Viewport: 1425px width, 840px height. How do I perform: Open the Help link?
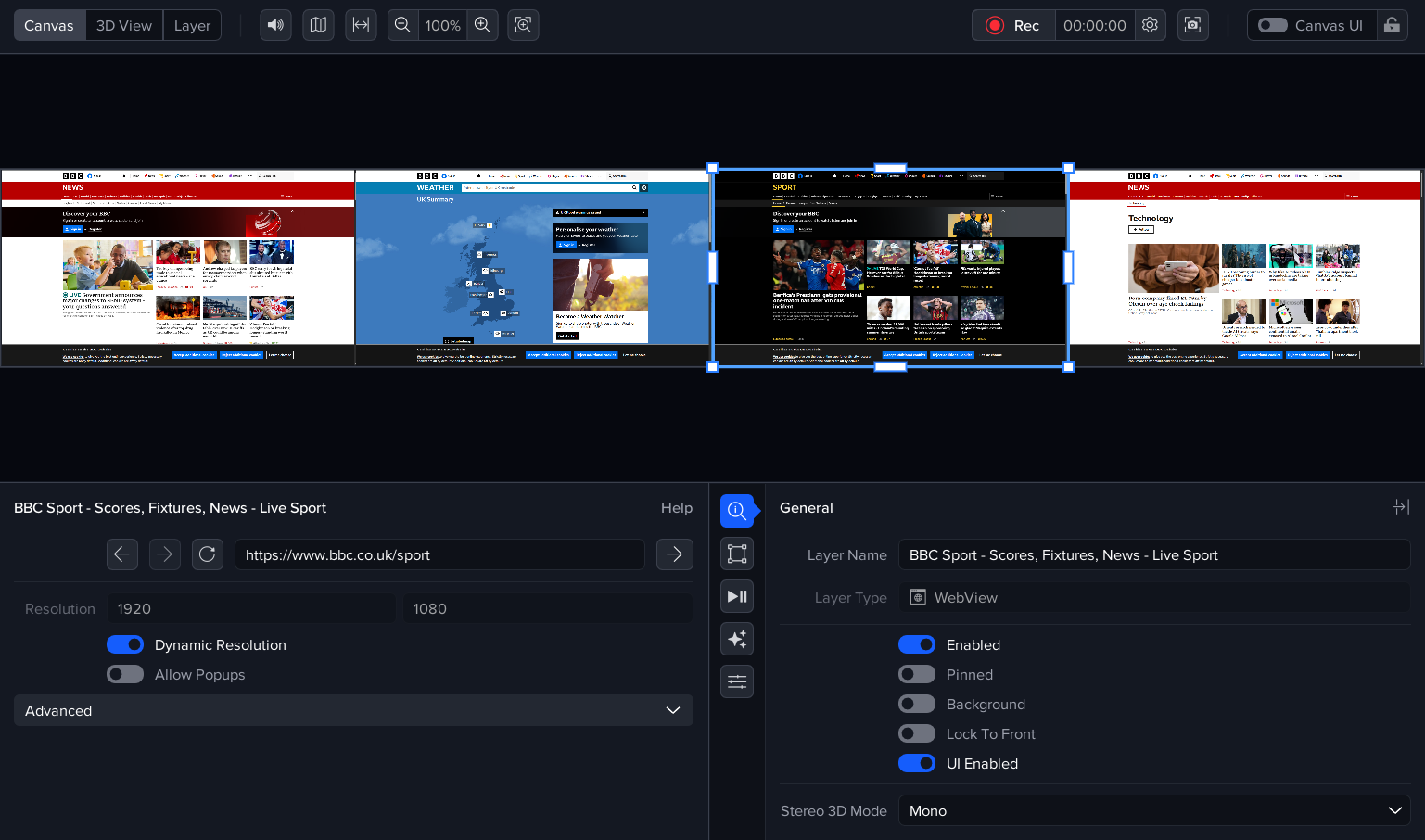[676, 507]
